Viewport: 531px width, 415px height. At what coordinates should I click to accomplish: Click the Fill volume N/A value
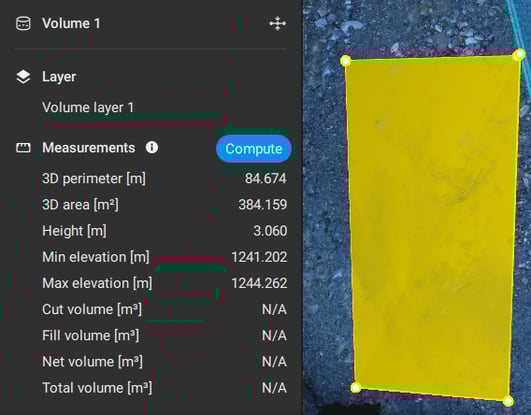274,335
